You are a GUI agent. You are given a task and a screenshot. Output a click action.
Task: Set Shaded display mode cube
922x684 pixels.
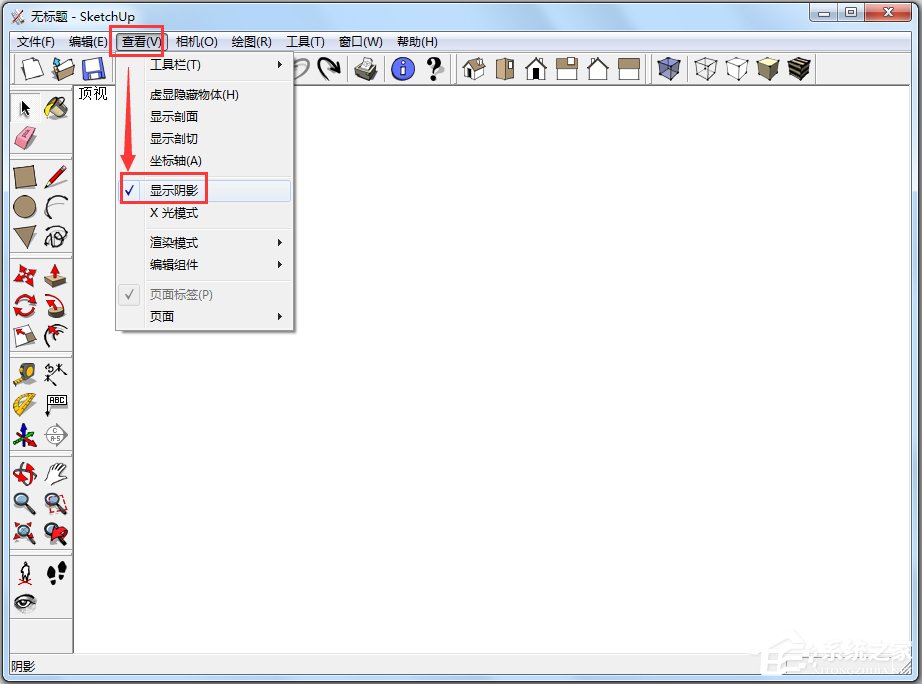click(x=767, y=69)
